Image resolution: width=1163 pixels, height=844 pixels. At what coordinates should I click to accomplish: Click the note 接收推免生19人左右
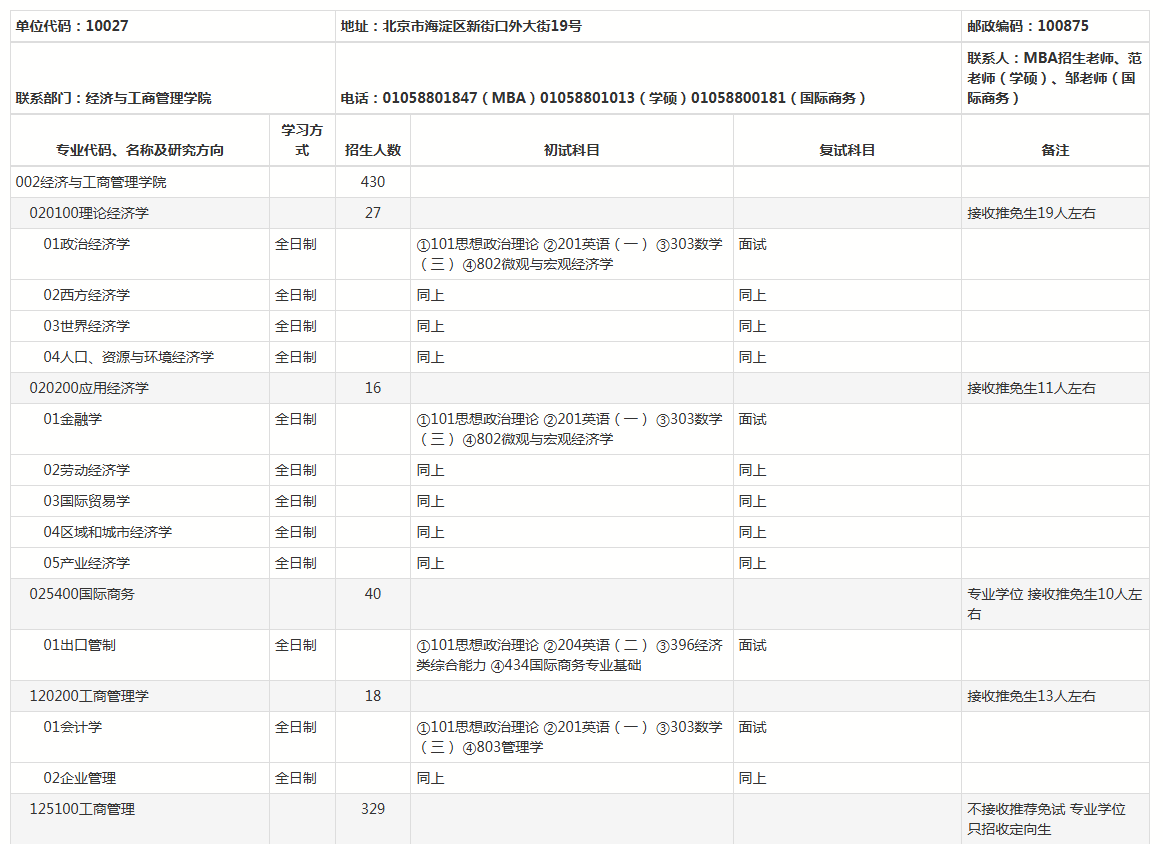click(1031, 213)
